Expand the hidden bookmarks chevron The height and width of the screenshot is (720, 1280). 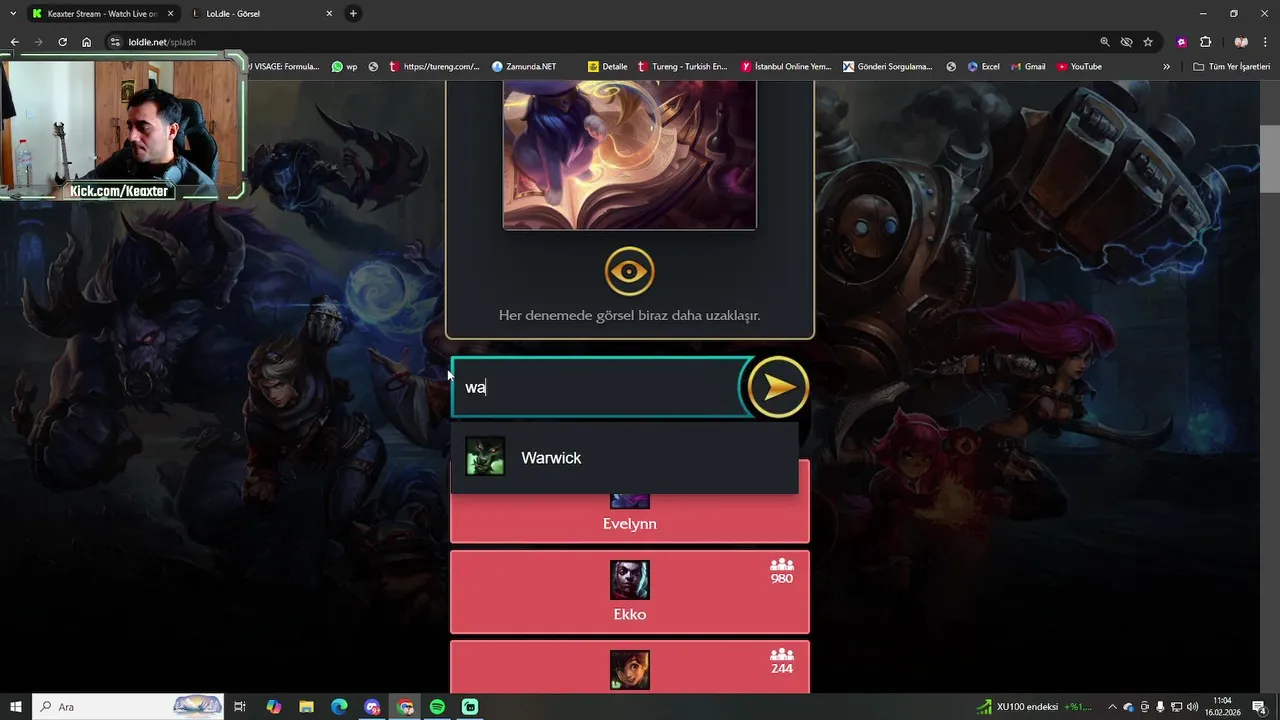coord(1166,67)
